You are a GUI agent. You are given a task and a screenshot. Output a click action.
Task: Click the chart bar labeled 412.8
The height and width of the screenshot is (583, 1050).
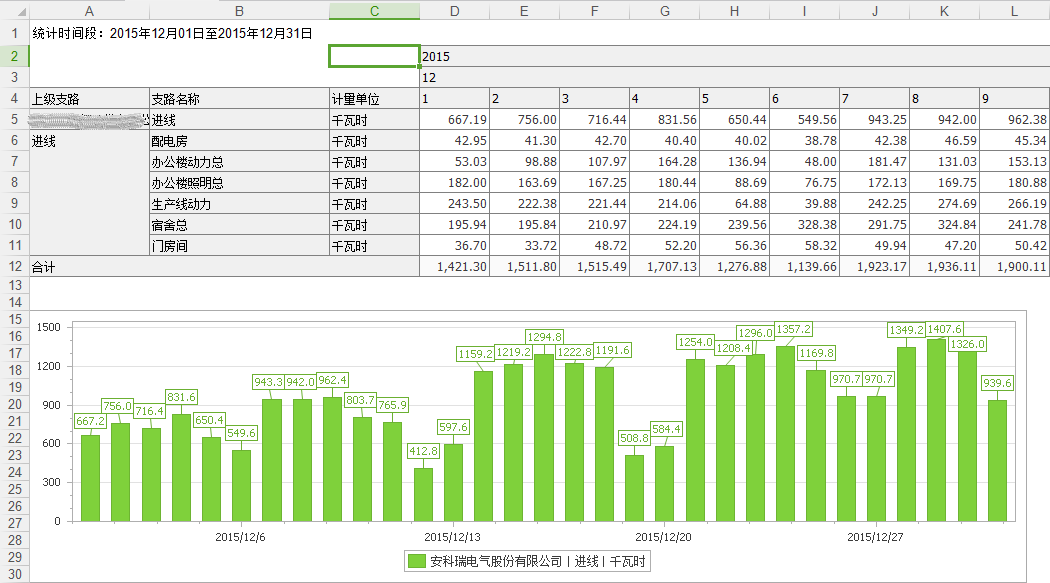pos(423,494)
